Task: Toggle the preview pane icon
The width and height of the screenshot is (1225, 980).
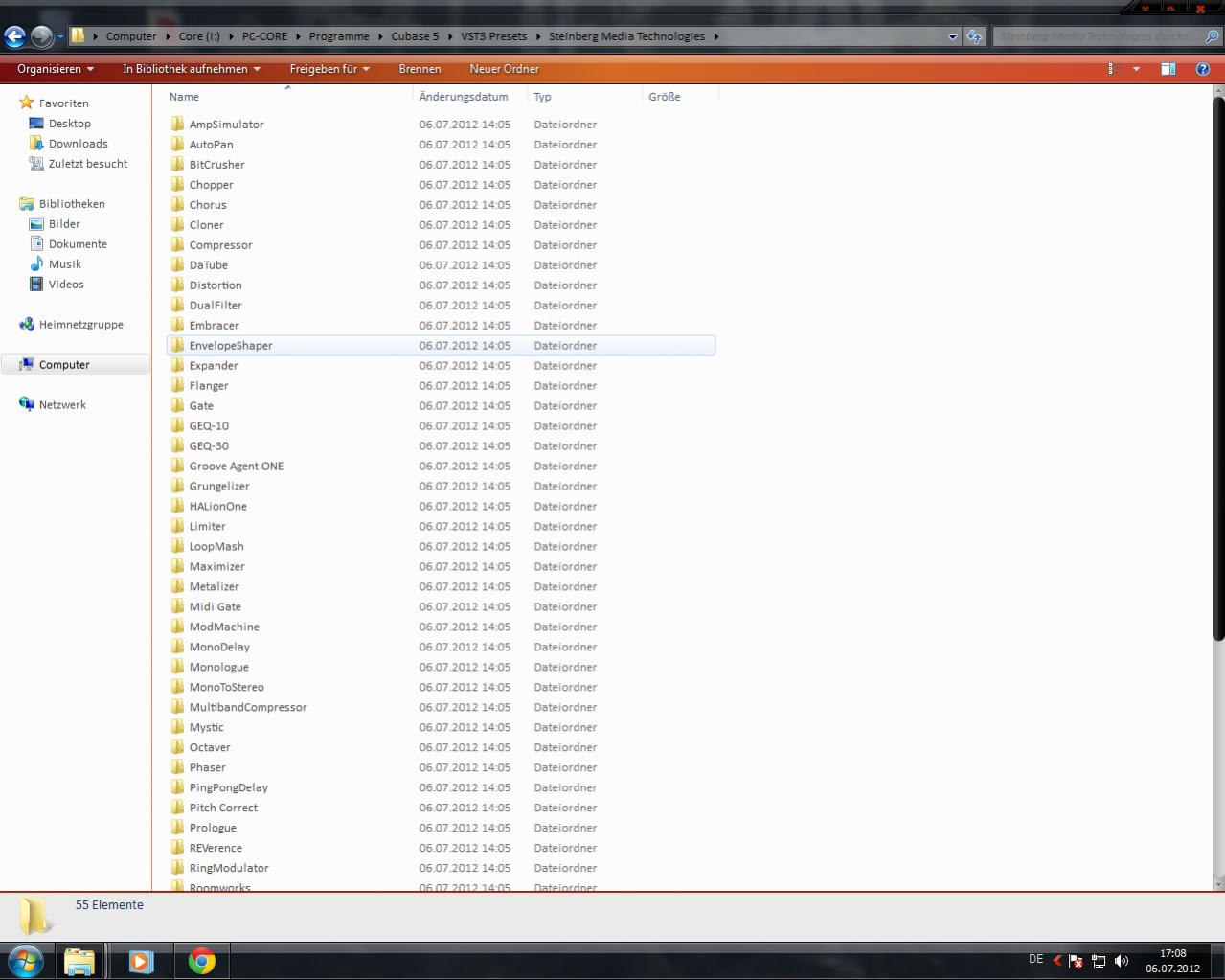Action: [1168, 69]
